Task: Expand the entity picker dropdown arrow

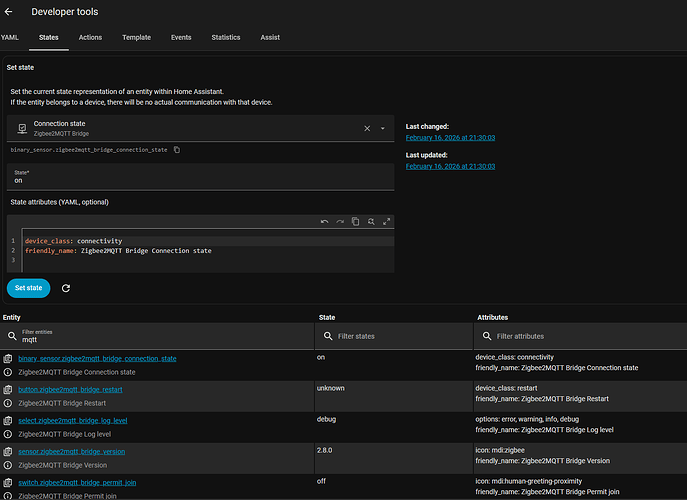Action: tap(382, 128)
